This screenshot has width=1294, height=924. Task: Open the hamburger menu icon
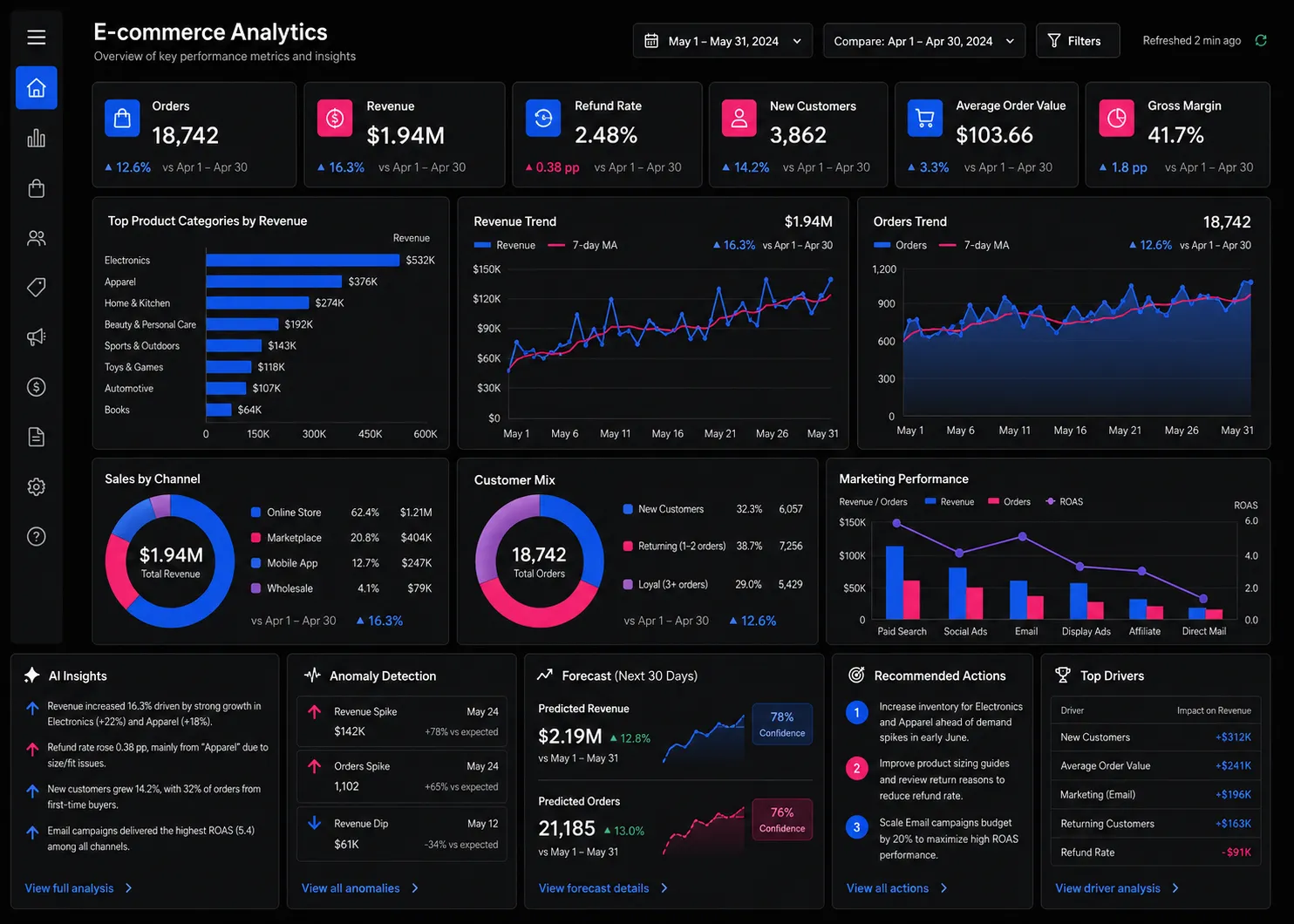pyautogui.click(x=36, y=37)
